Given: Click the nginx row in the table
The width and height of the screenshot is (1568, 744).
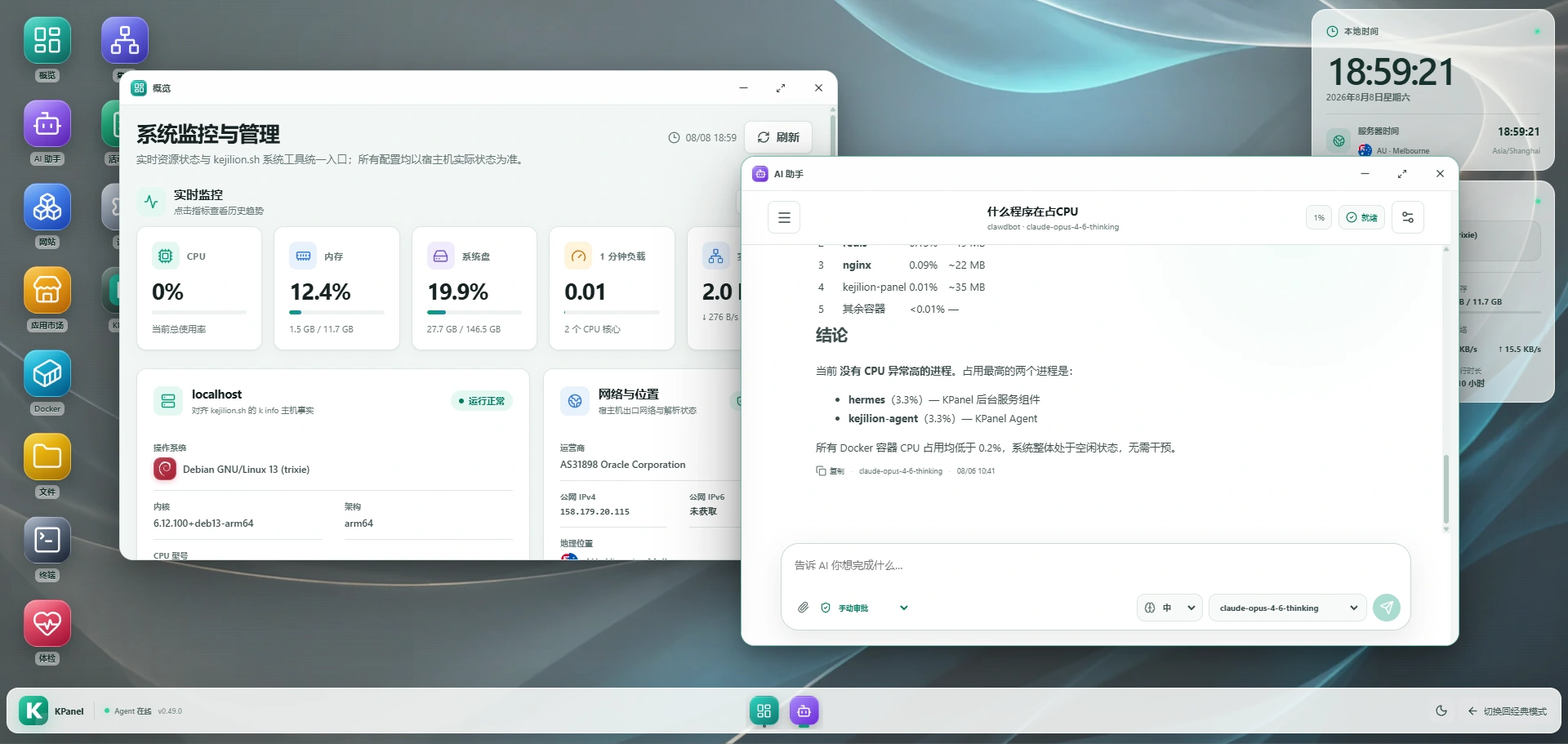Looking at the screenshot, I should click(902, 265).
